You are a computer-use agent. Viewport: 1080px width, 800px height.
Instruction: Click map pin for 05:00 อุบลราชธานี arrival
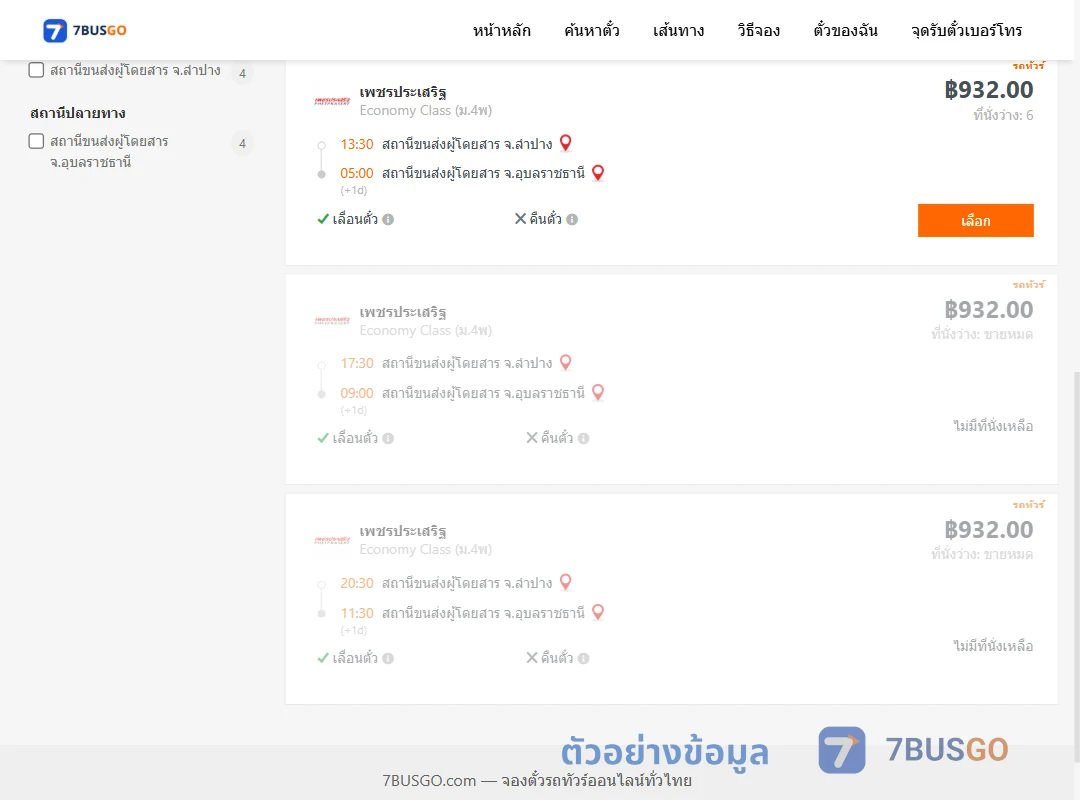click(x=598, y=172)
